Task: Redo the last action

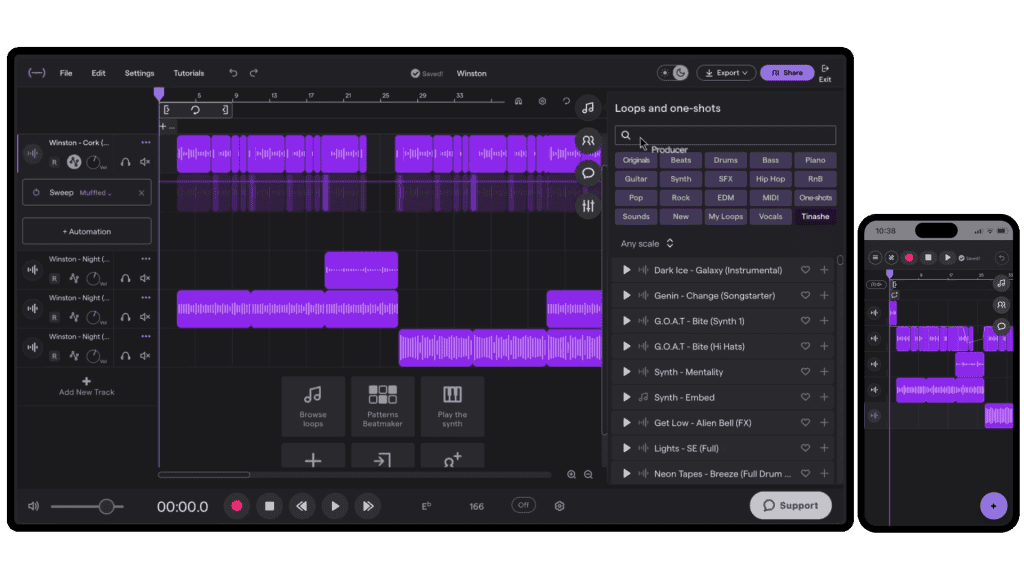Action: pos(254,73)
